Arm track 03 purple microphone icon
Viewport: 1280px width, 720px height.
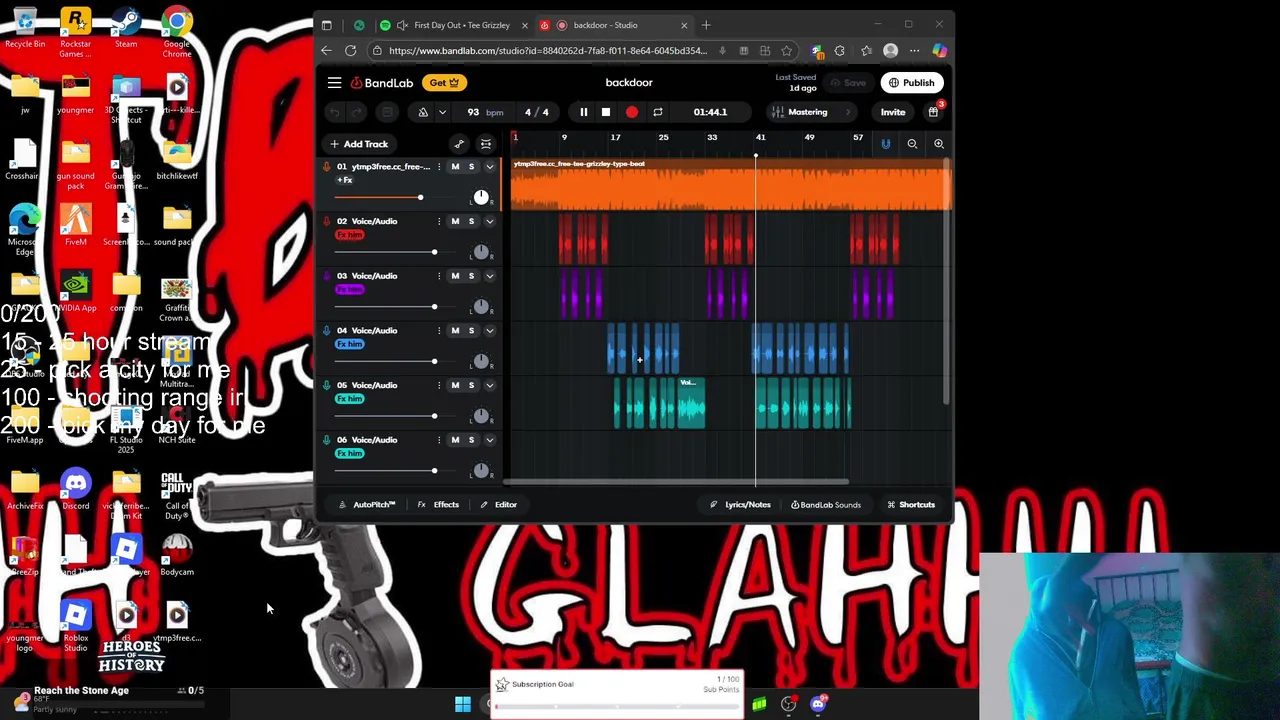click(326, 276)
